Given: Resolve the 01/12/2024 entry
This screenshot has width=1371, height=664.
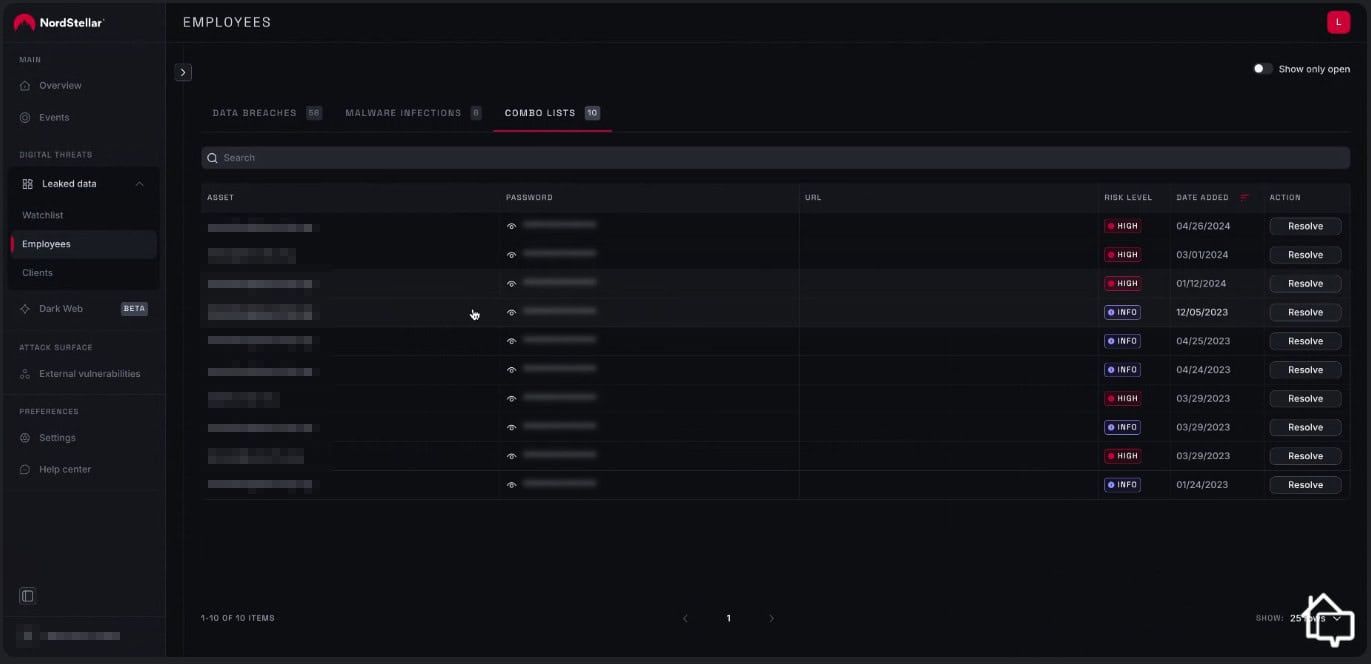Looking at the screenshot, I should (x=1305, y=284).
